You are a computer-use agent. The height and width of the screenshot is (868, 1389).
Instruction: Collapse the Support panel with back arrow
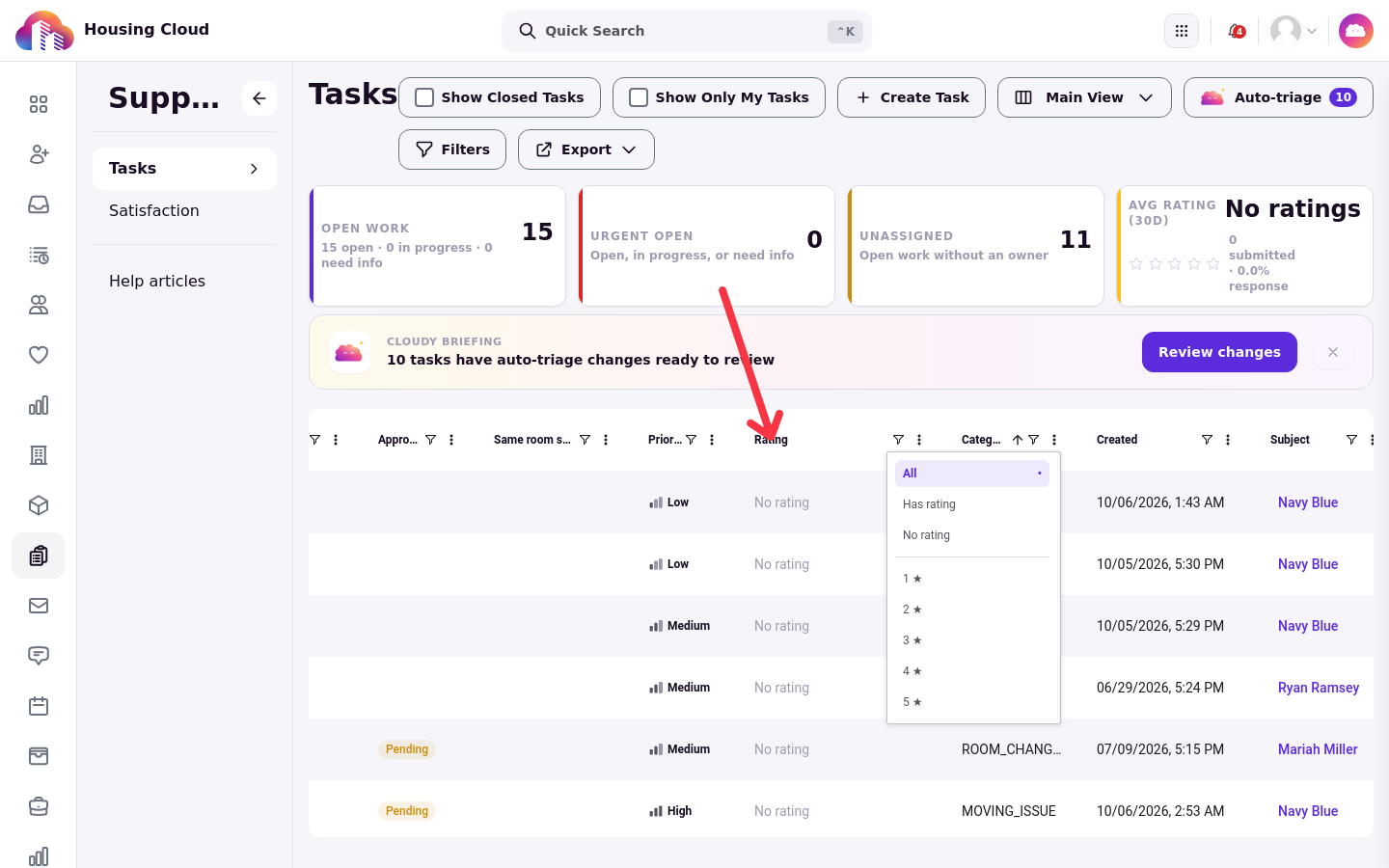259,98
